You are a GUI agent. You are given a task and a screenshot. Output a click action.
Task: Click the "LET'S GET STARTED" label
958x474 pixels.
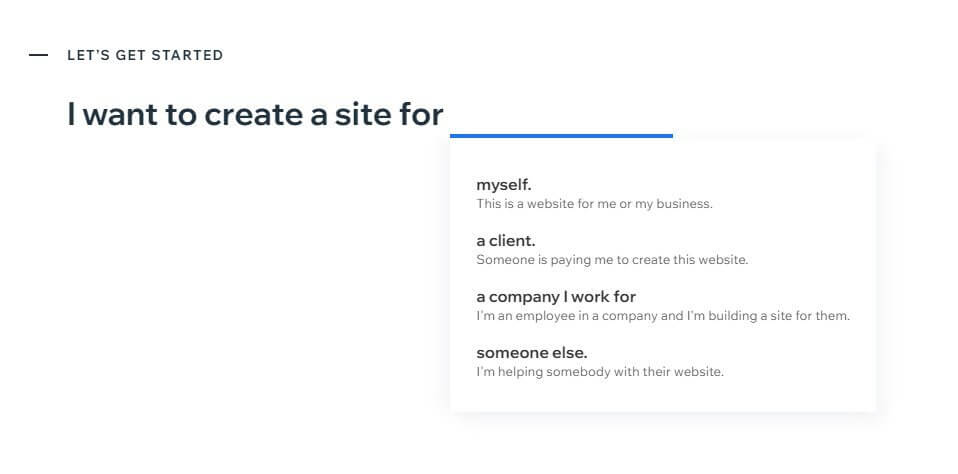(145, 55)
